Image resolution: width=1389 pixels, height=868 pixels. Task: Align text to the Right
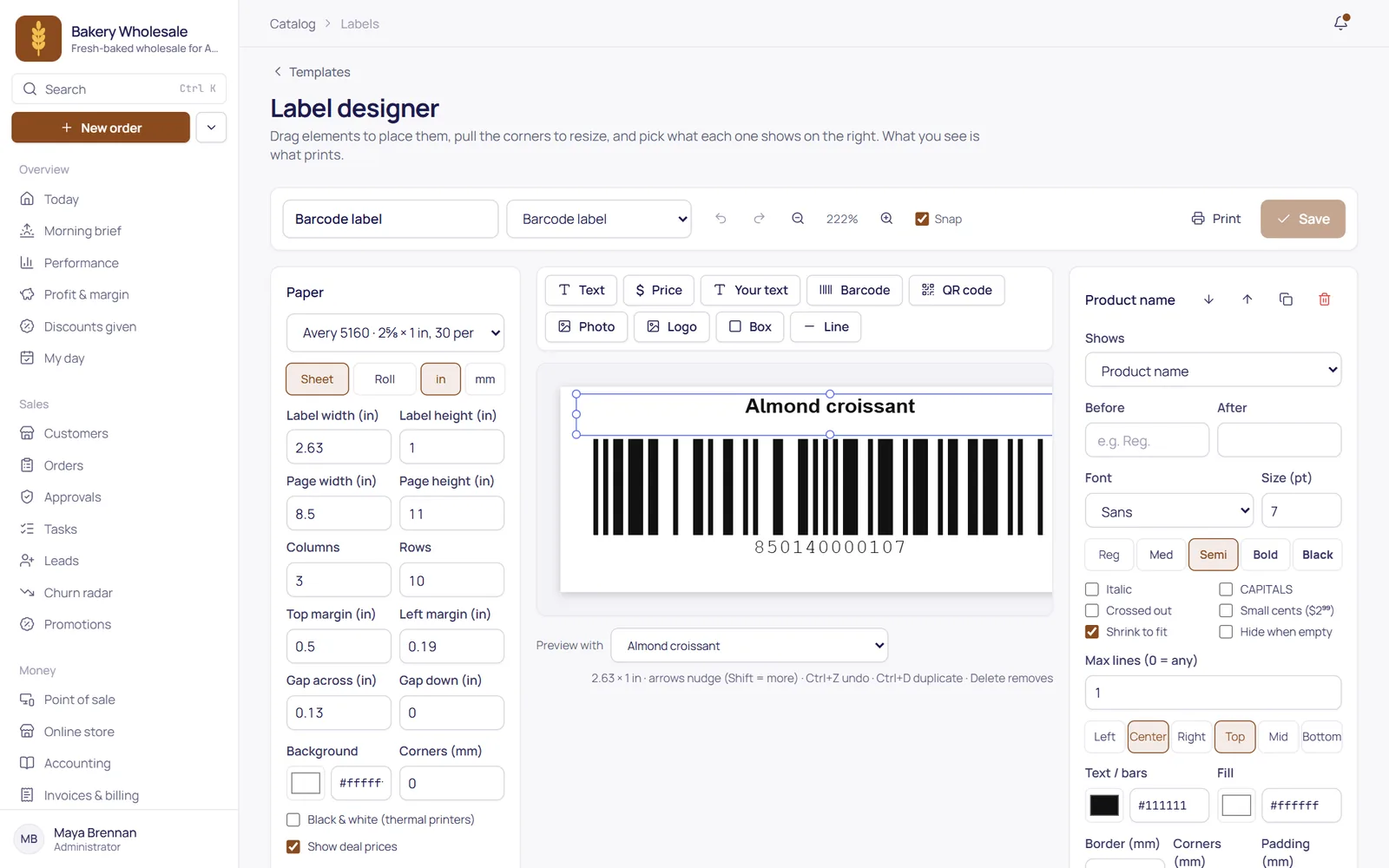tap(1191, 737)
